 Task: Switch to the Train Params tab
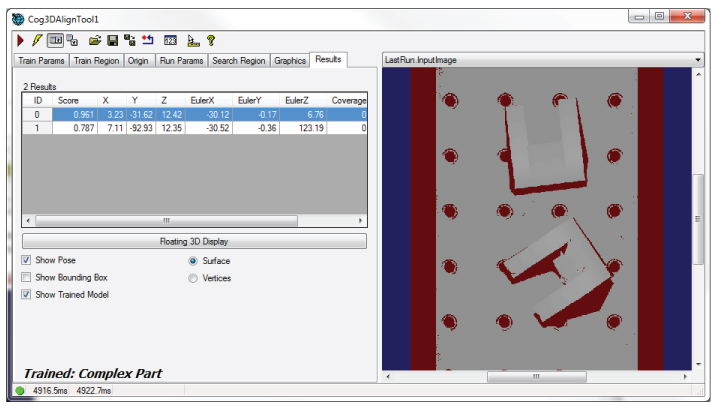[44, 60]
